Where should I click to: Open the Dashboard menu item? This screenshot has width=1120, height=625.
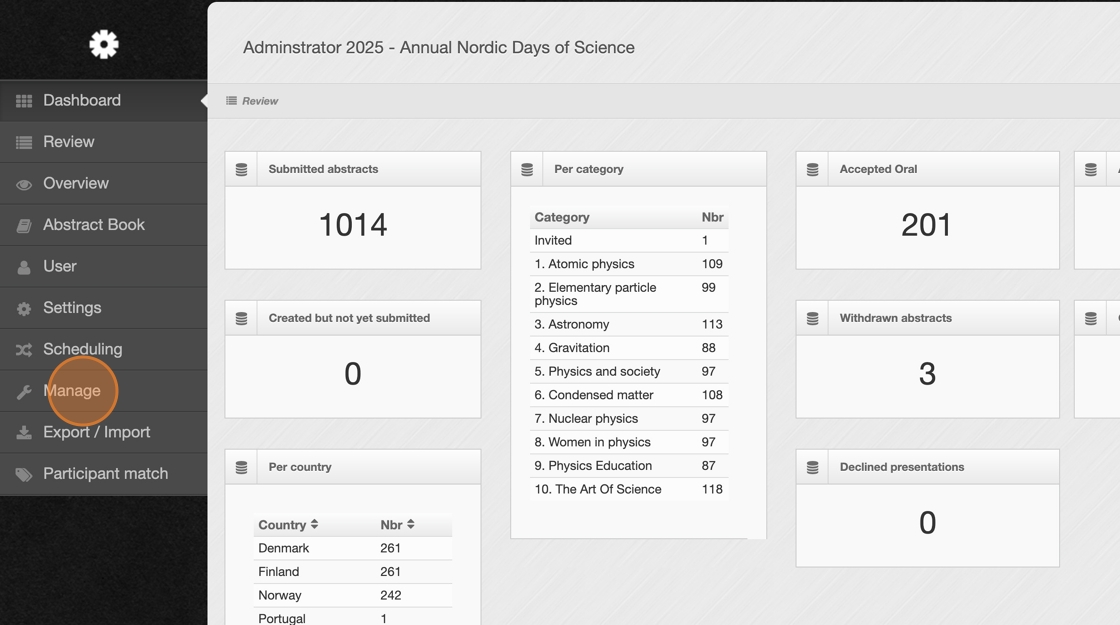pos(104,101)
